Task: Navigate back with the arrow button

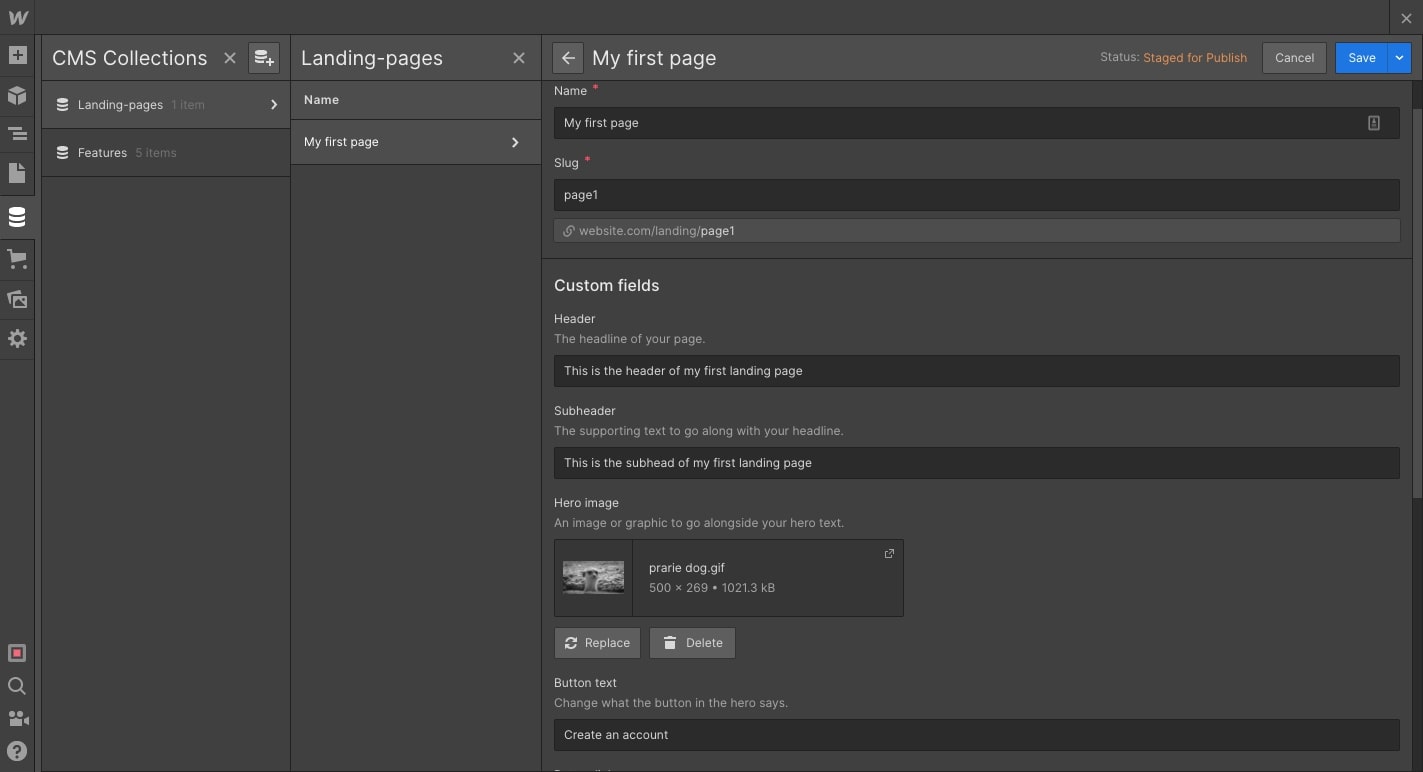Action: pos(567,57)
